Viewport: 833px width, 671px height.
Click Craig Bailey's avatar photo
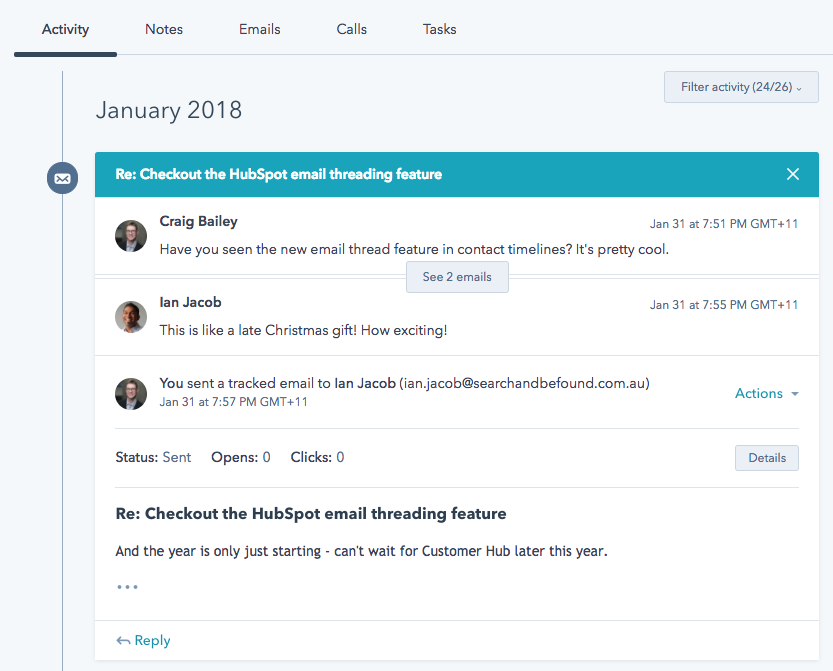click(131, 236)
